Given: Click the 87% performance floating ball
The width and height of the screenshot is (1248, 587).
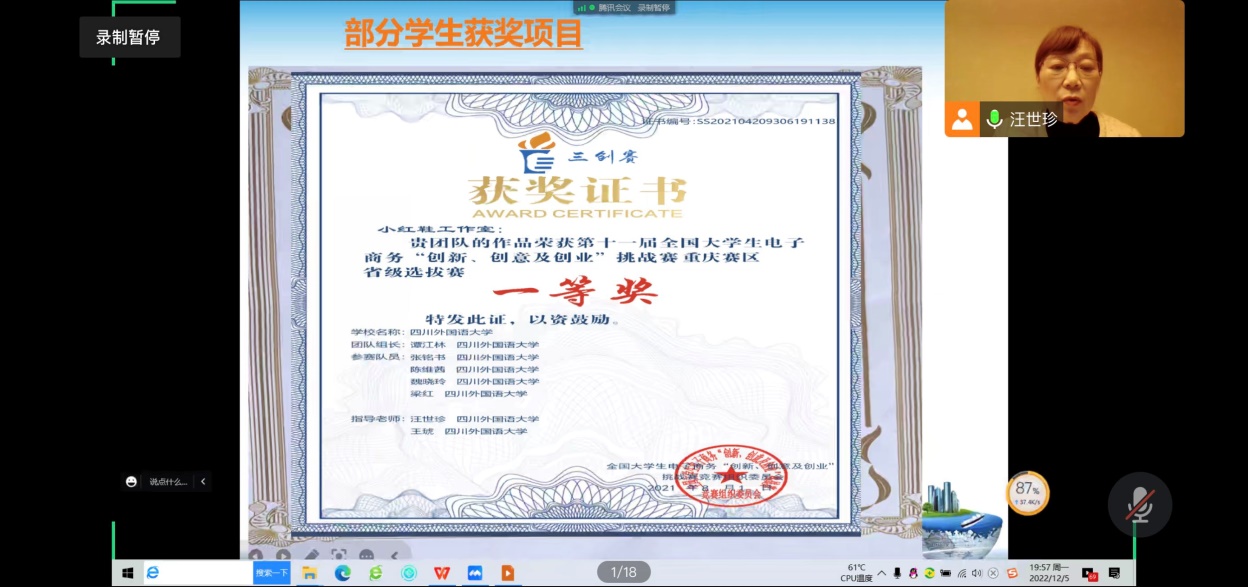Looking at the screenshot, I should tap(1027, 492).
